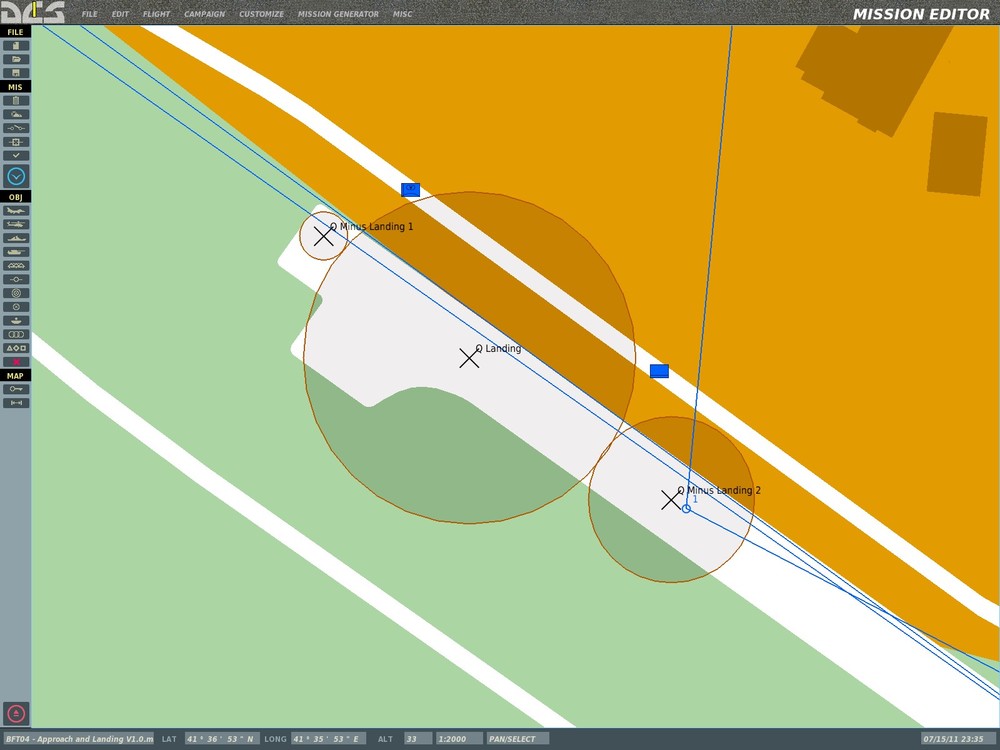Open the CAMPAIGN menu
1000x750 pixels.
[x=204, y=14]
